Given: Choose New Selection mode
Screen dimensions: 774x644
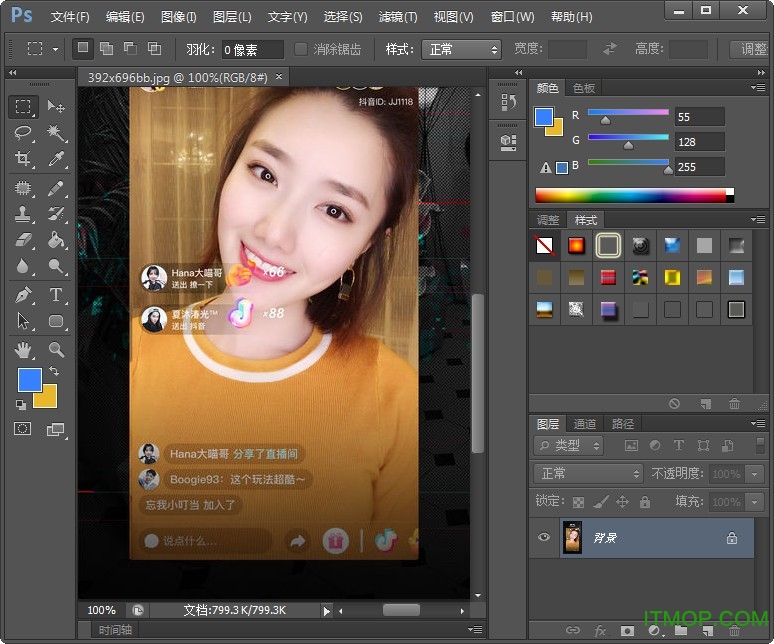Looking at the screenshot, I should point(82,48).
